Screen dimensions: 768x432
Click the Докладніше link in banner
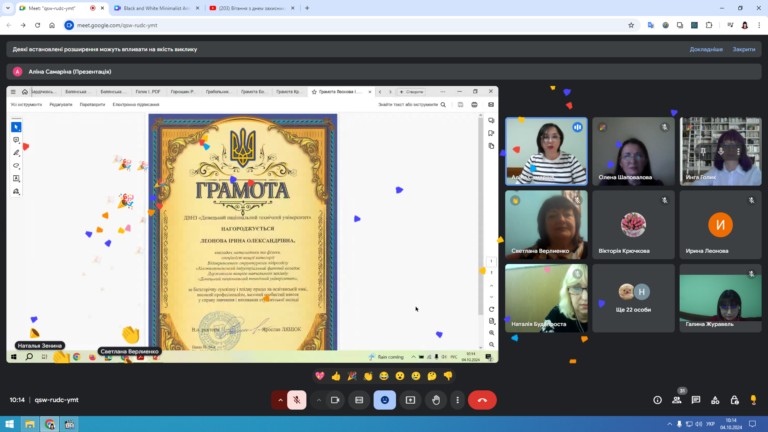tap(706, 49)
